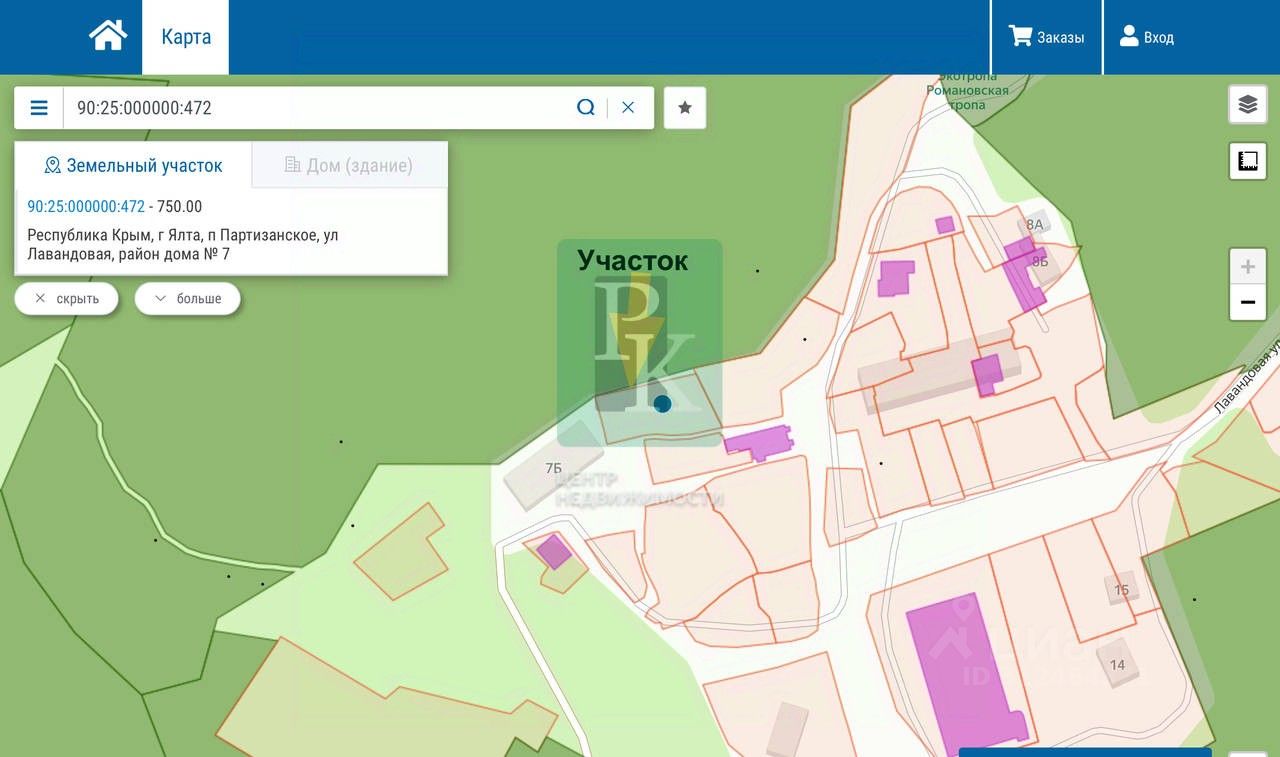Screen dimensions: 1280x757
Task: Click the blue parcel marker dot
Action: pos(662,404)
